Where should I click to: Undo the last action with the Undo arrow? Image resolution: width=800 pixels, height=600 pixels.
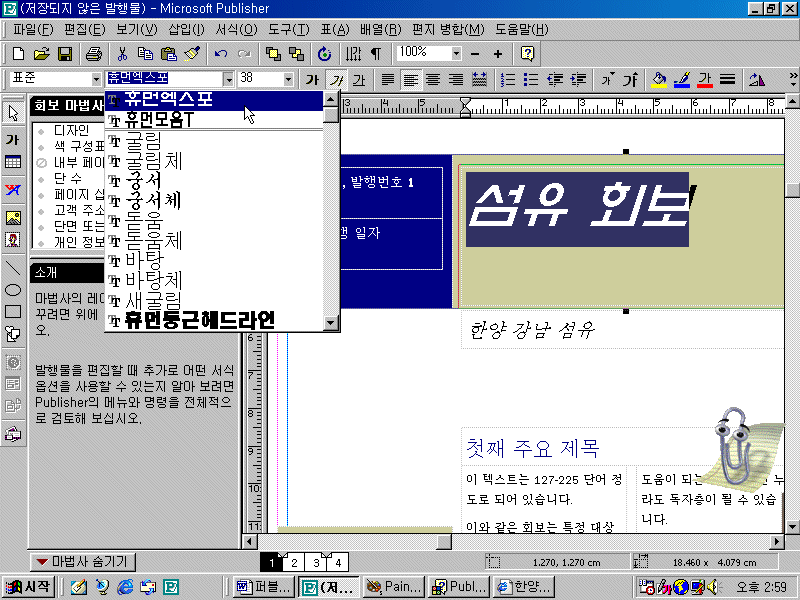tap(221, 54)
